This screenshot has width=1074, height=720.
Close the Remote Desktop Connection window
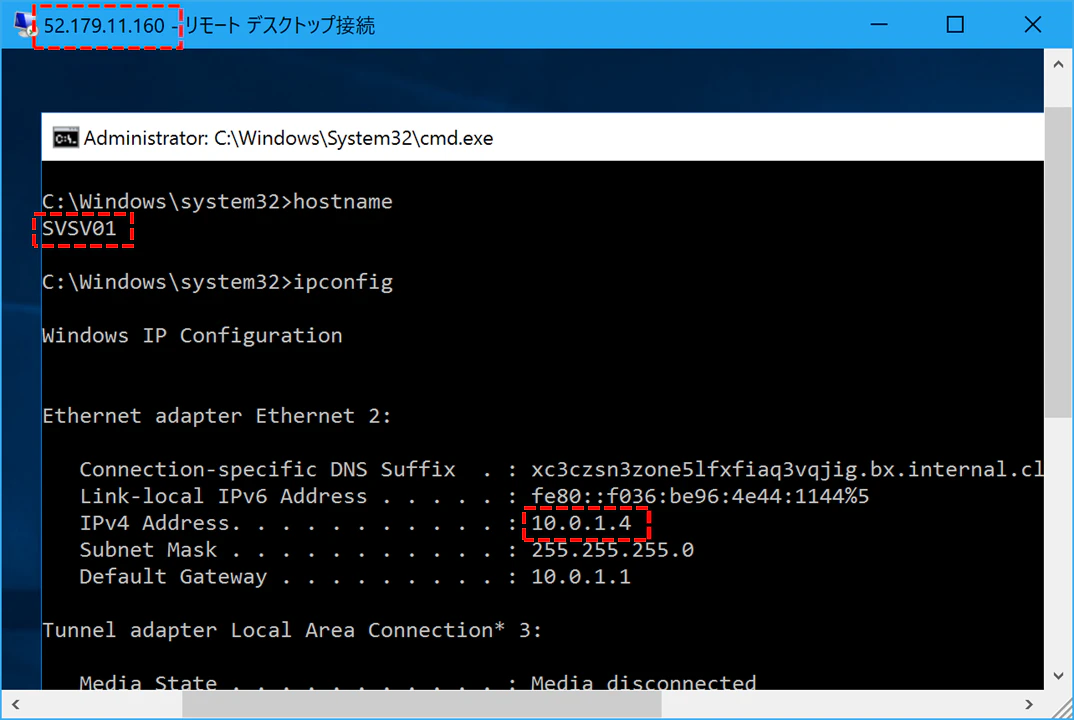pyautogui.click(x=1032, y=25)
